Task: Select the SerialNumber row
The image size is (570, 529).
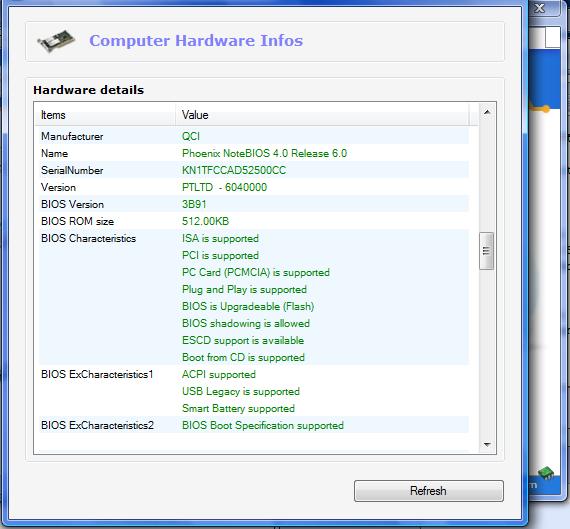Action: point(253,170)
